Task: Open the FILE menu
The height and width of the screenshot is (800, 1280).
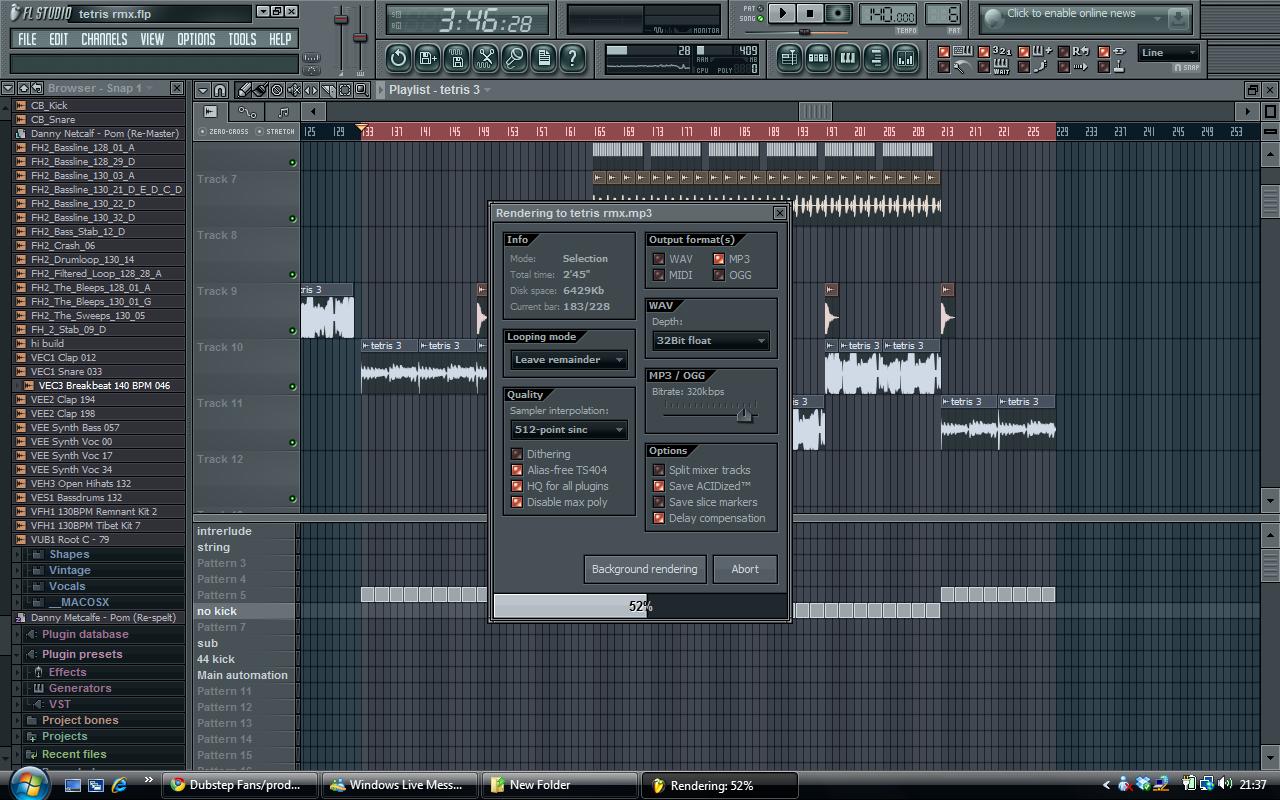Action: tap(27, 39)
